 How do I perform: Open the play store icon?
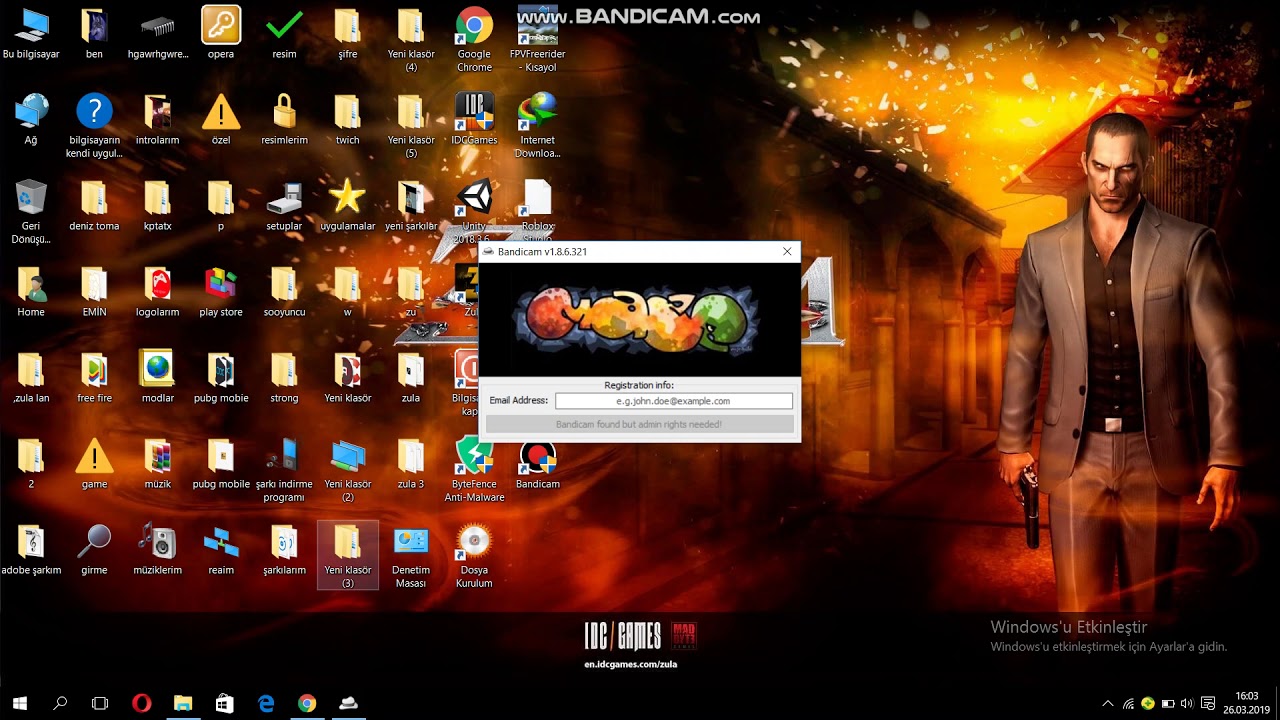[x=221, y=284]
